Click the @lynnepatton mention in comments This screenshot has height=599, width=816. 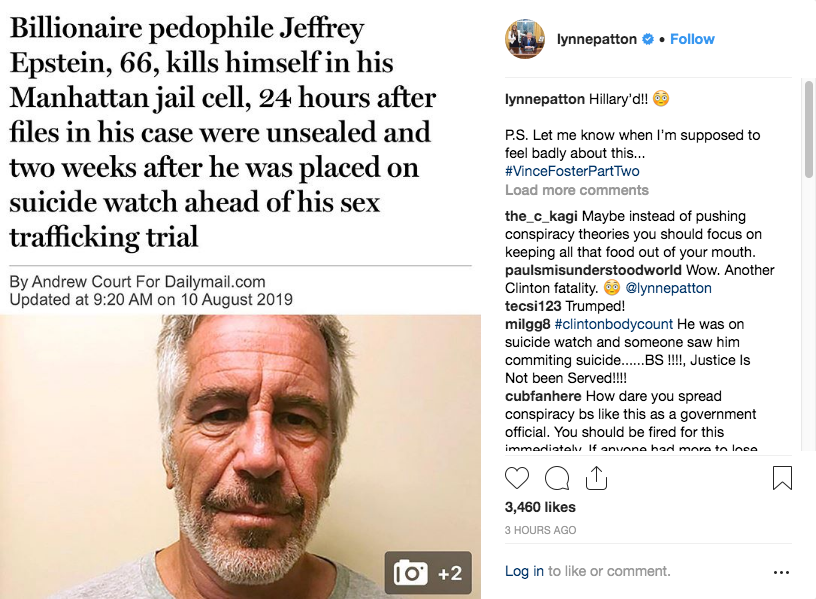coord(669,288)
